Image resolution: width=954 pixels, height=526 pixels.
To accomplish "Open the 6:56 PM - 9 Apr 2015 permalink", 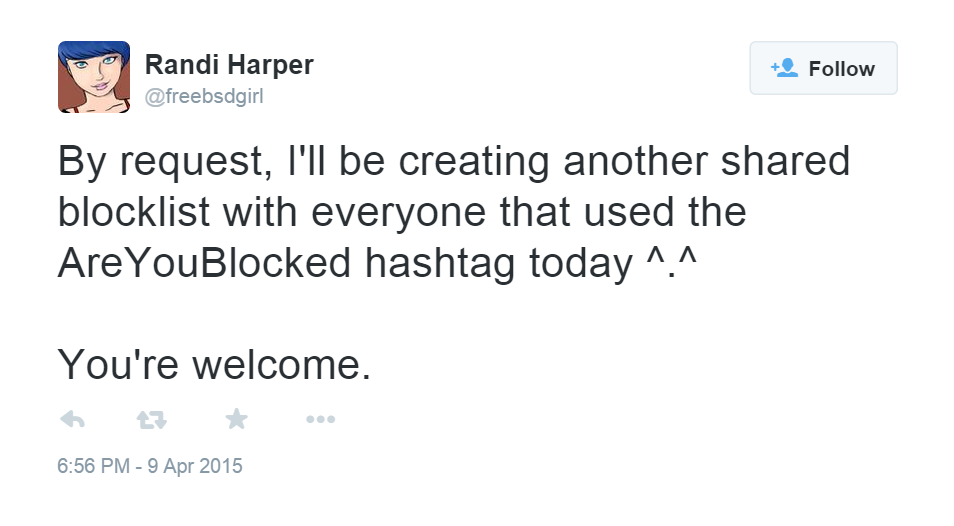I will point(150,466).
